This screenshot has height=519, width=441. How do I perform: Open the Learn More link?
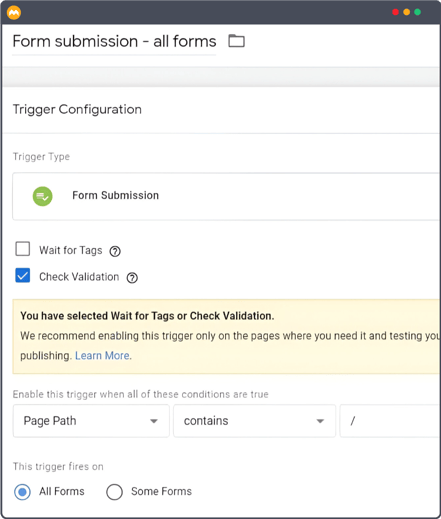click(102, 356)
